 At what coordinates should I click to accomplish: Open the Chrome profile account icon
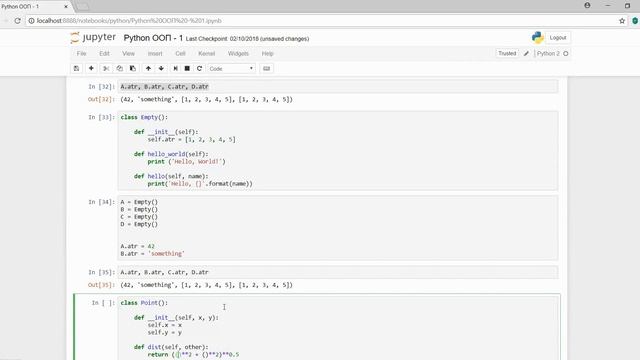click(x=587, y=5)
